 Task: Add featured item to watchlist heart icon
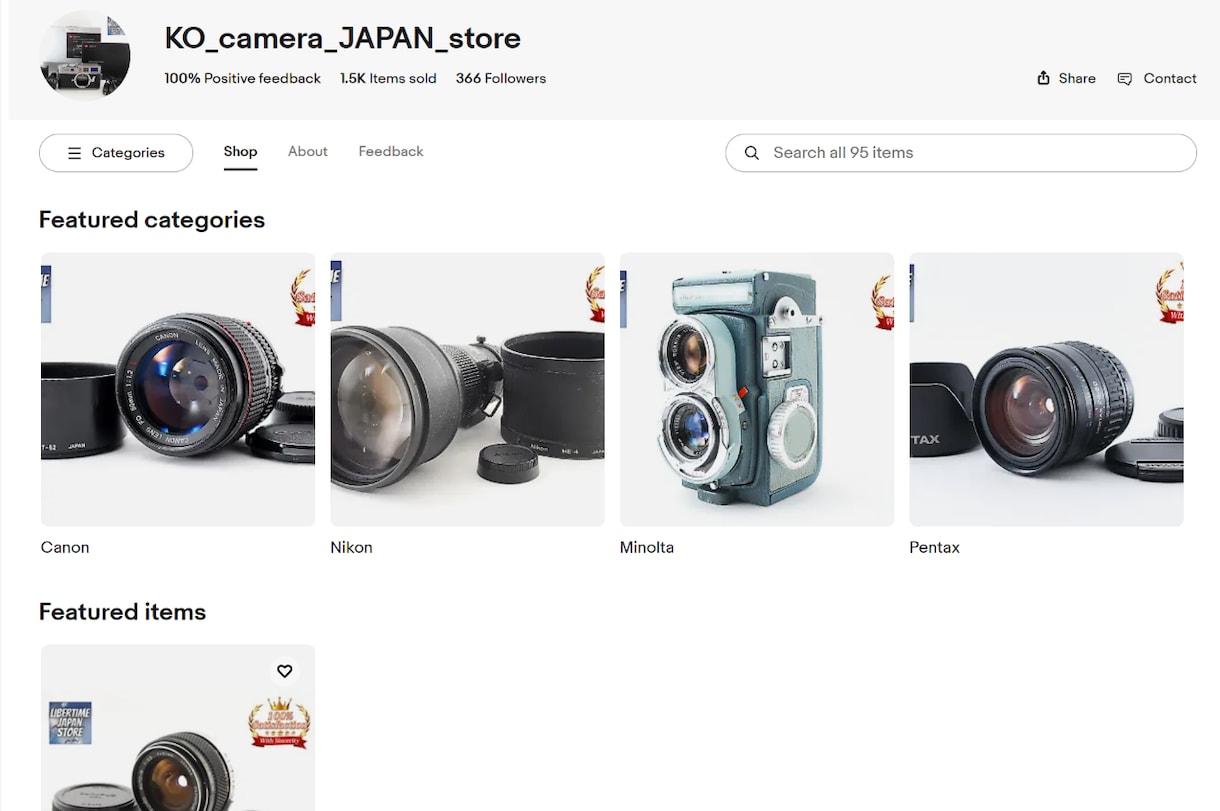[x=284, y=671]
